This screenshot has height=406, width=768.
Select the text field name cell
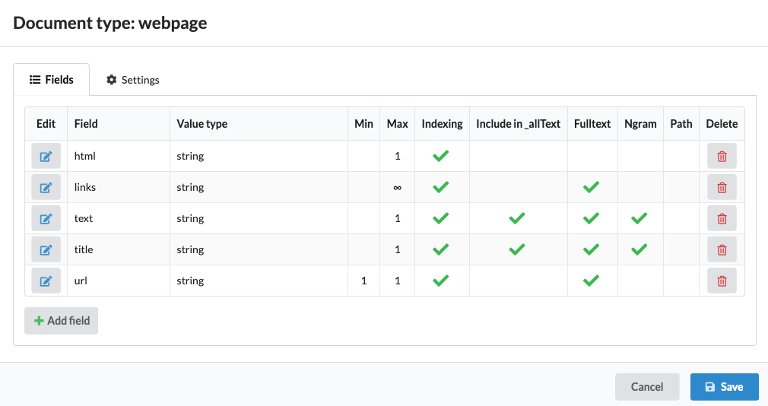click(119, 218)
